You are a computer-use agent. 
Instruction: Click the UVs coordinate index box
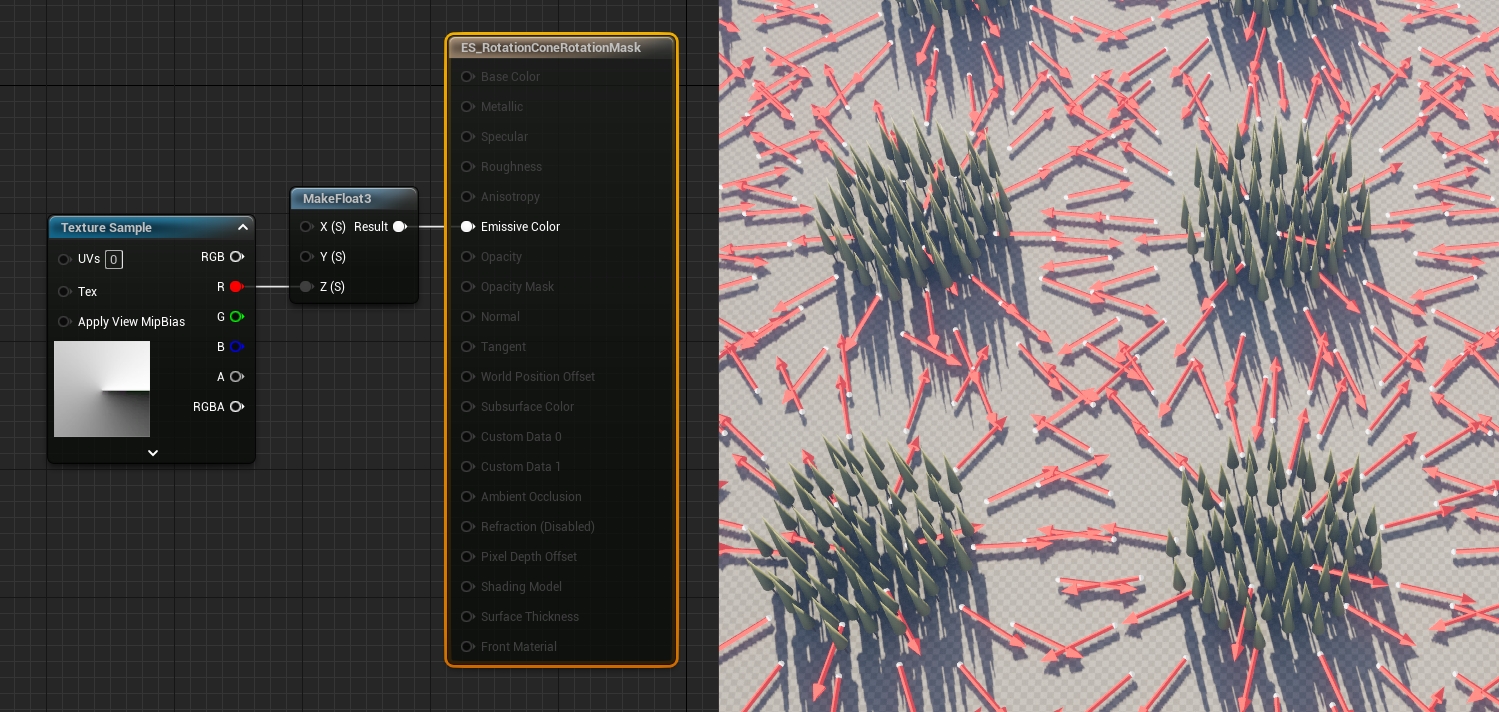(114, 260)
